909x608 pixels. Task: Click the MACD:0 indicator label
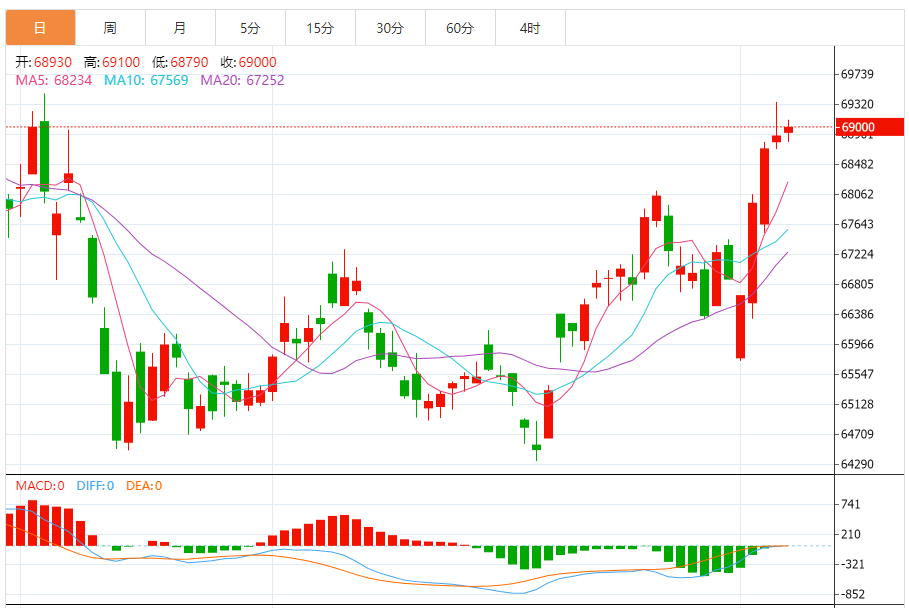click(x=40, y=486)
